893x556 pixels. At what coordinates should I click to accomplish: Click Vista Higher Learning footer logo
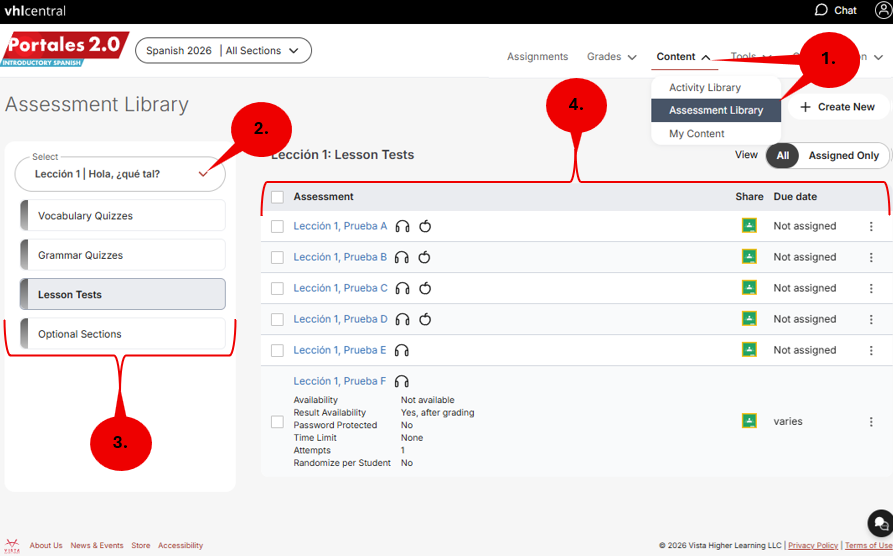(12, 546)
